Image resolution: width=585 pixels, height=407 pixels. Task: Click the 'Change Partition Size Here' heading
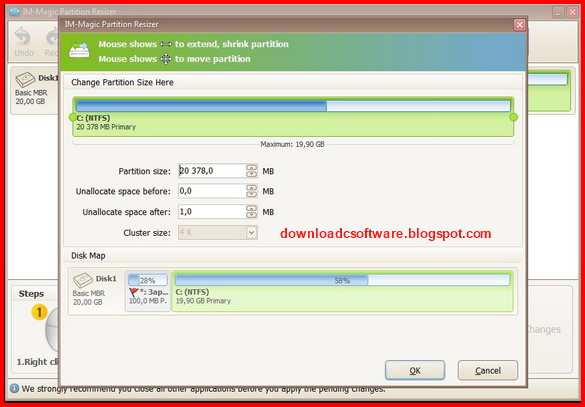tap(122, 82)
